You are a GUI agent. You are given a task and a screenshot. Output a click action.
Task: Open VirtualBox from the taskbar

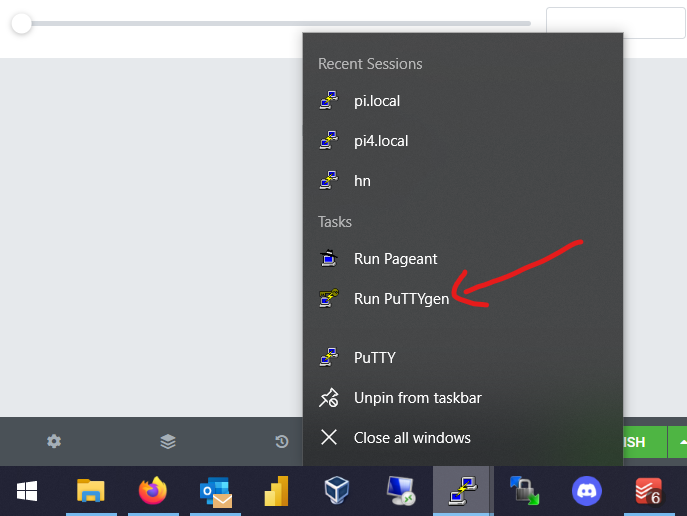pos(337,490)
